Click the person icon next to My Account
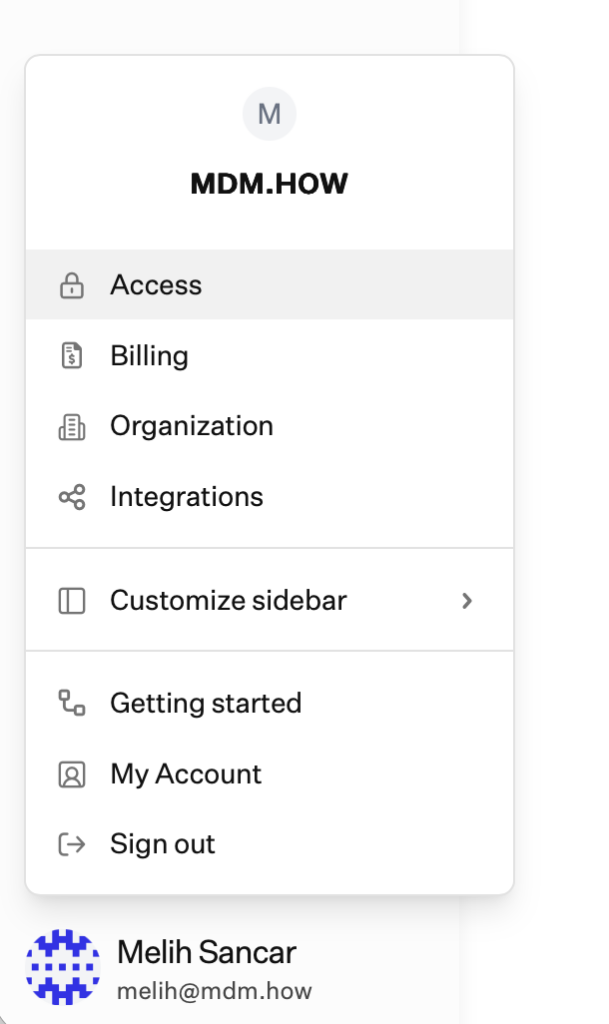The height and width of the screenshot is (1024, 609). pos(72,775)
